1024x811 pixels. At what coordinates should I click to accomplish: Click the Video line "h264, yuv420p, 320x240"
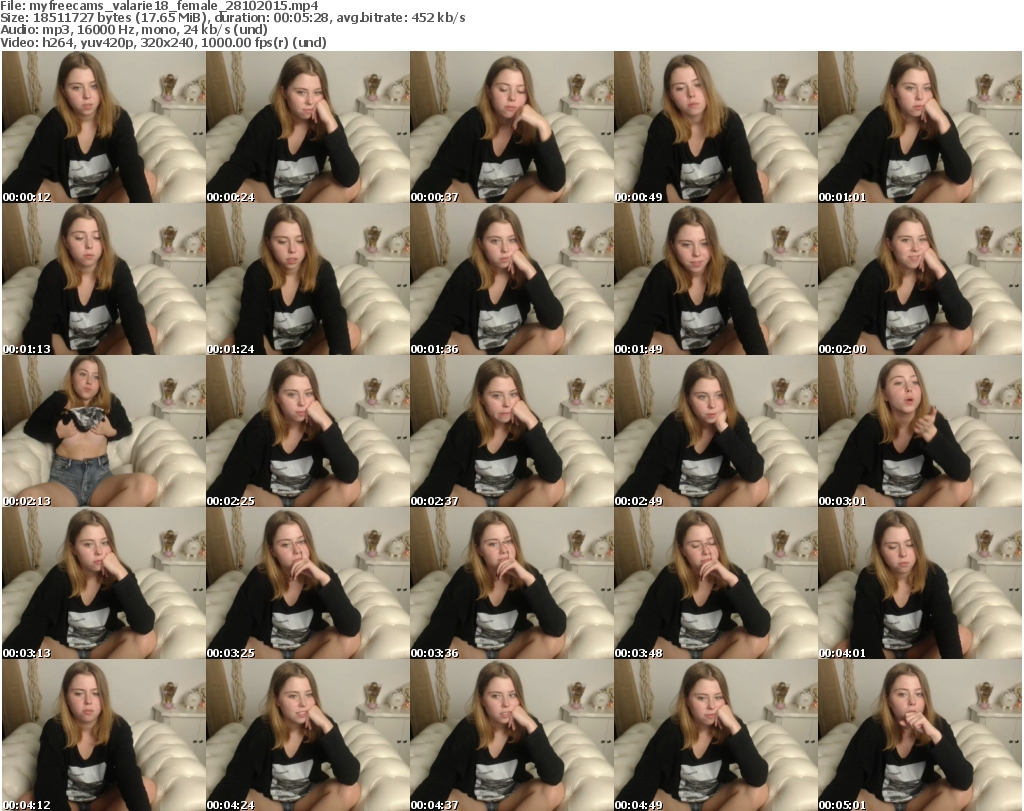(x=116, y=42)
